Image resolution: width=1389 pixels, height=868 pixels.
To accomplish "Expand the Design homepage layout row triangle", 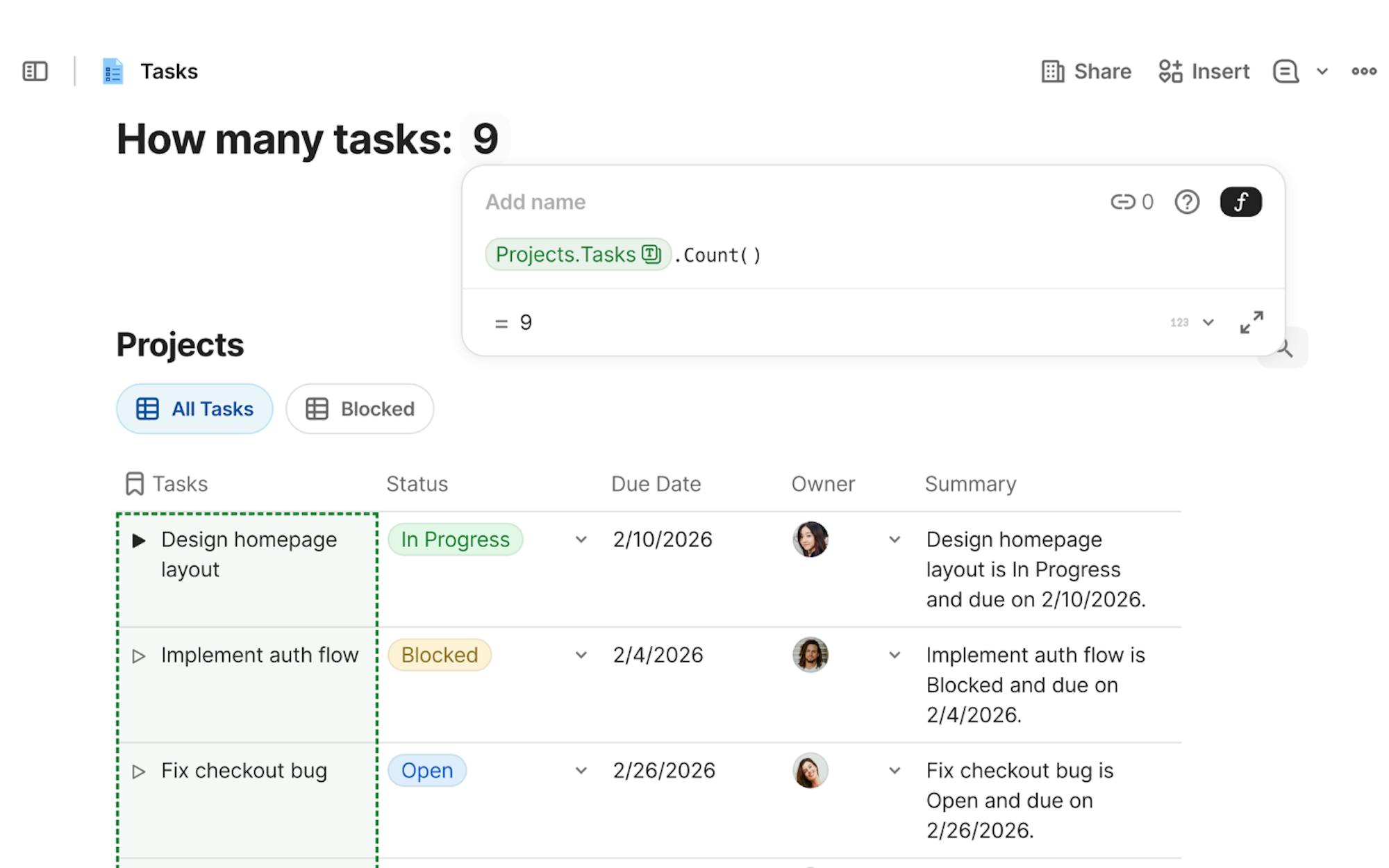I will click(139, 540).
